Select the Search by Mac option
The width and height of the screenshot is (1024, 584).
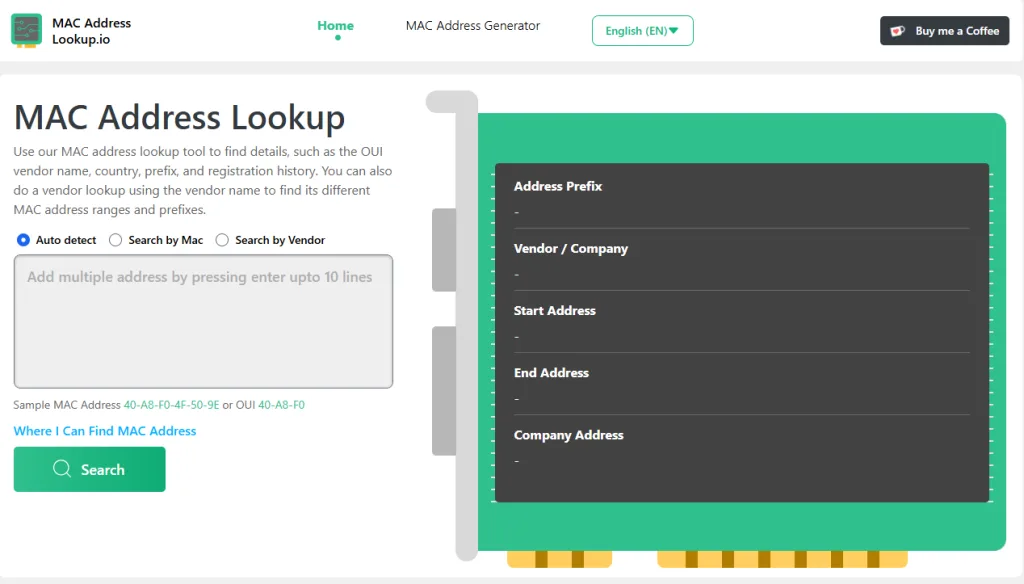tap(115, 240)
